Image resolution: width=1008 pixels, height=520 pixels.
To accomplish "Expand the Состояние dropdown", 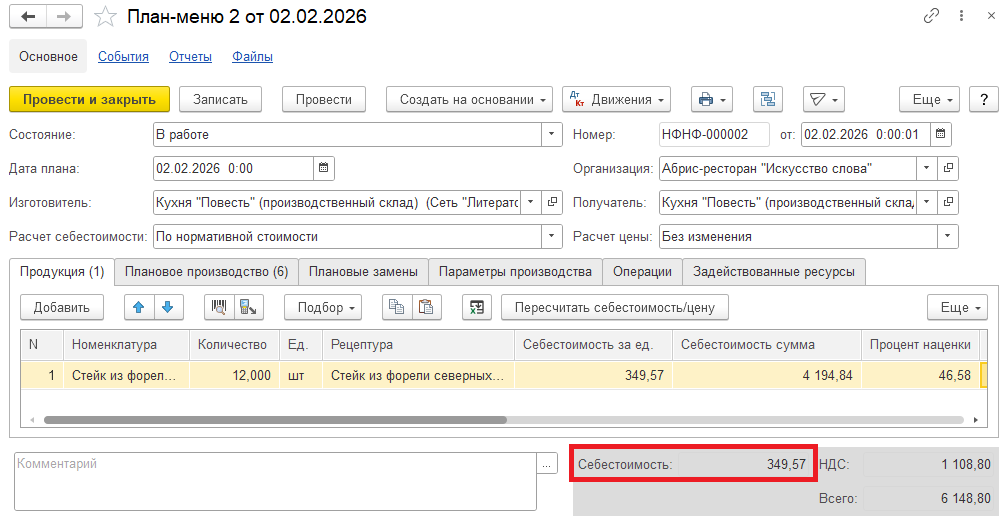I will [552, 134].
